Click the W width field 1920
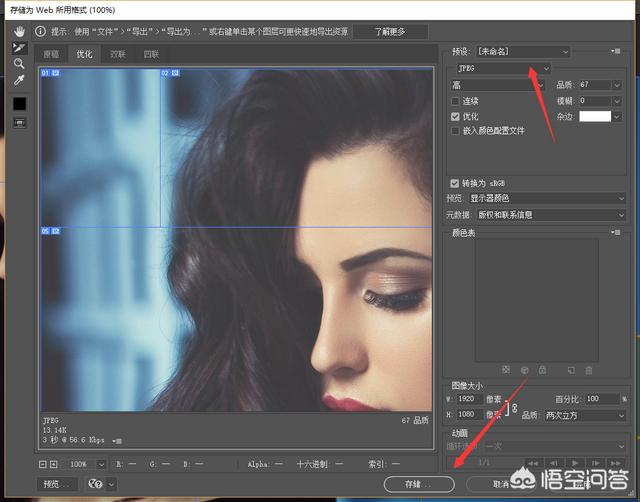This screenshot has height=502, width=640. [469, 399]
